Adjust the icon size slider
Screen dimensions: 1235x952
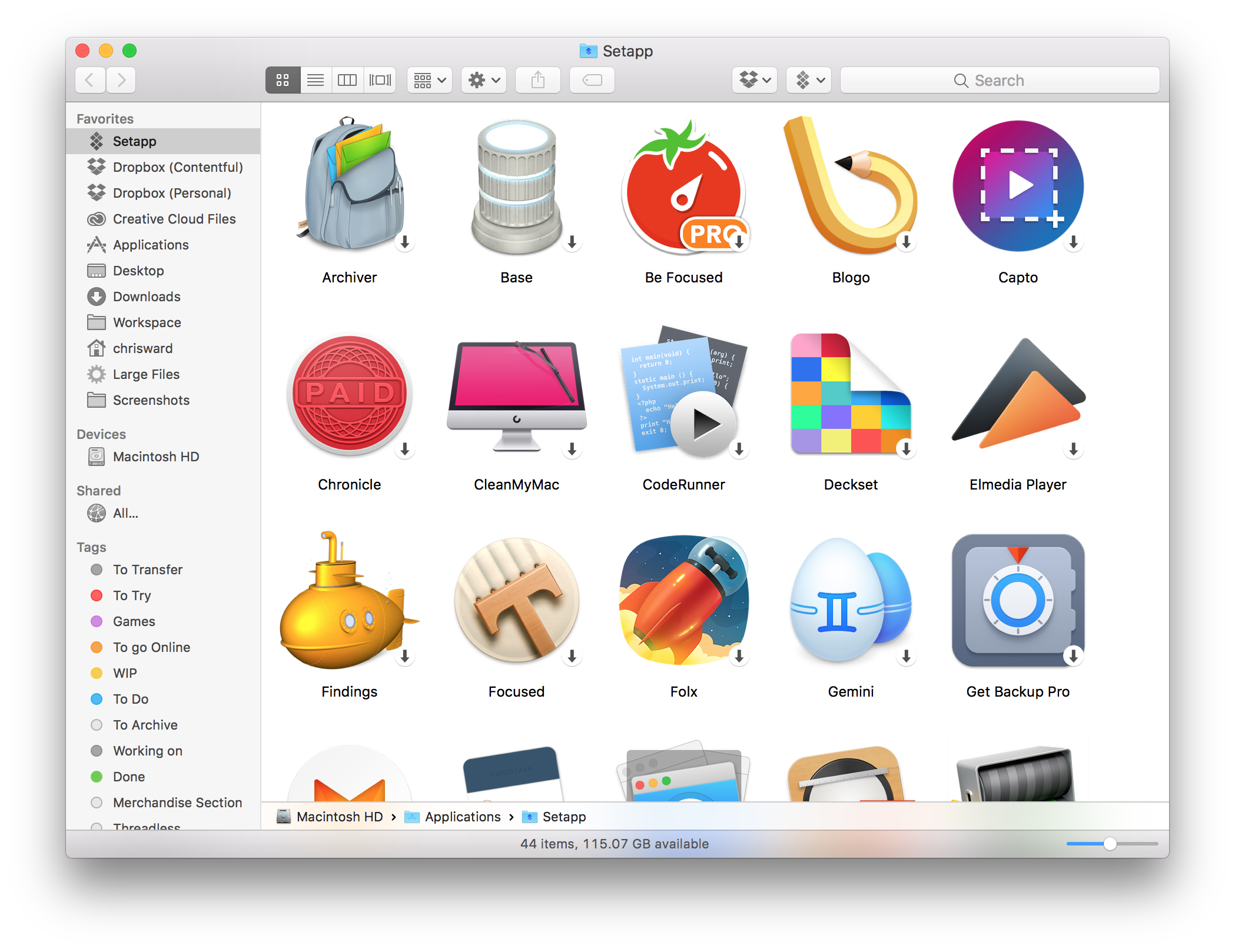1110,844
